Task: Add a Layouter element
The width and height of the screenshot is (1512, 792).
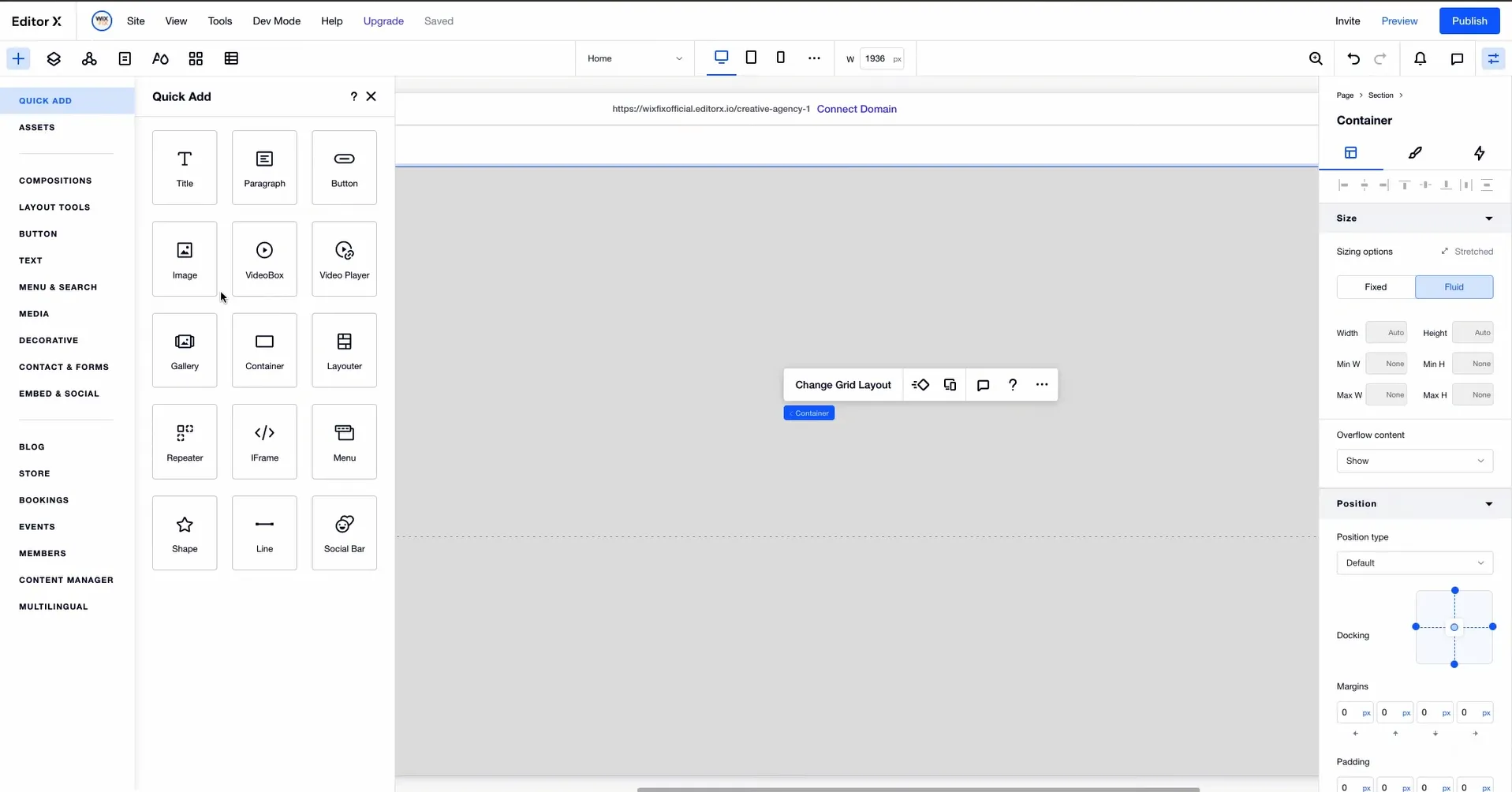Action: point(345,350)
